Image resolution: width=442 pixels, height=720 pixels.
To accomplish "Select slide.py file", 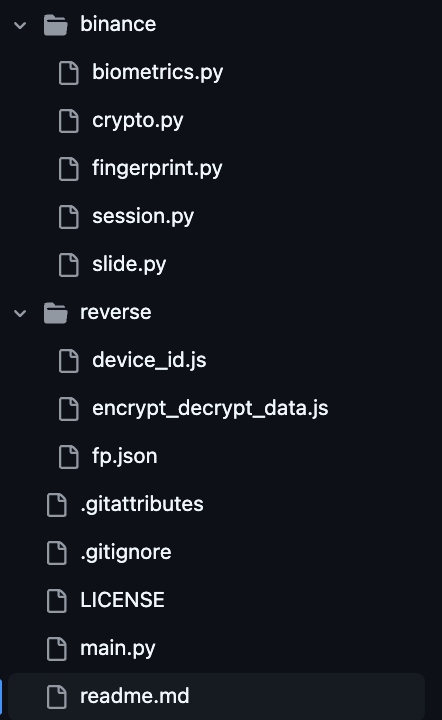I will tap(129, 264).
